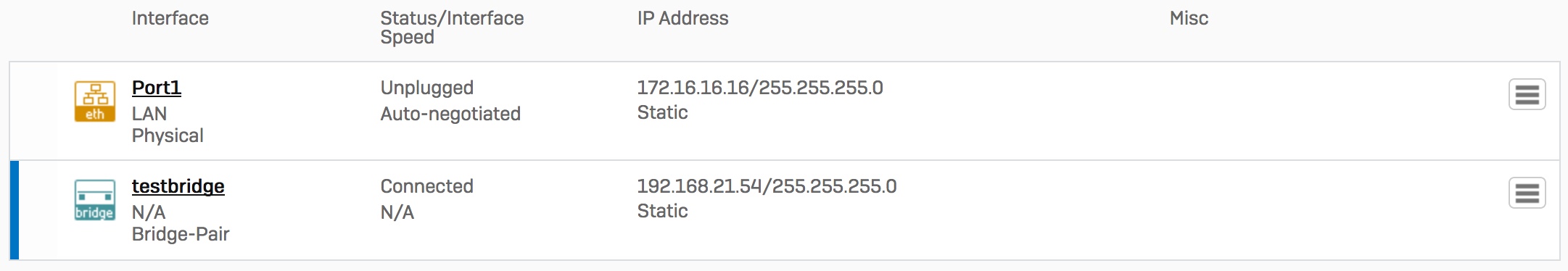Screen dimensions: 1568x271
Task: Open the Port1 interface link
Action: tap(157, 88)
